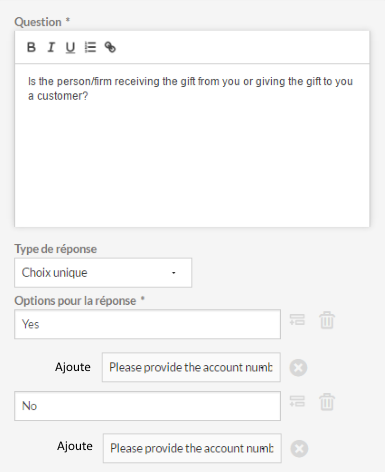Insert a hyperlink in question editor
The image size is (385, 472).
coord(110,47)
